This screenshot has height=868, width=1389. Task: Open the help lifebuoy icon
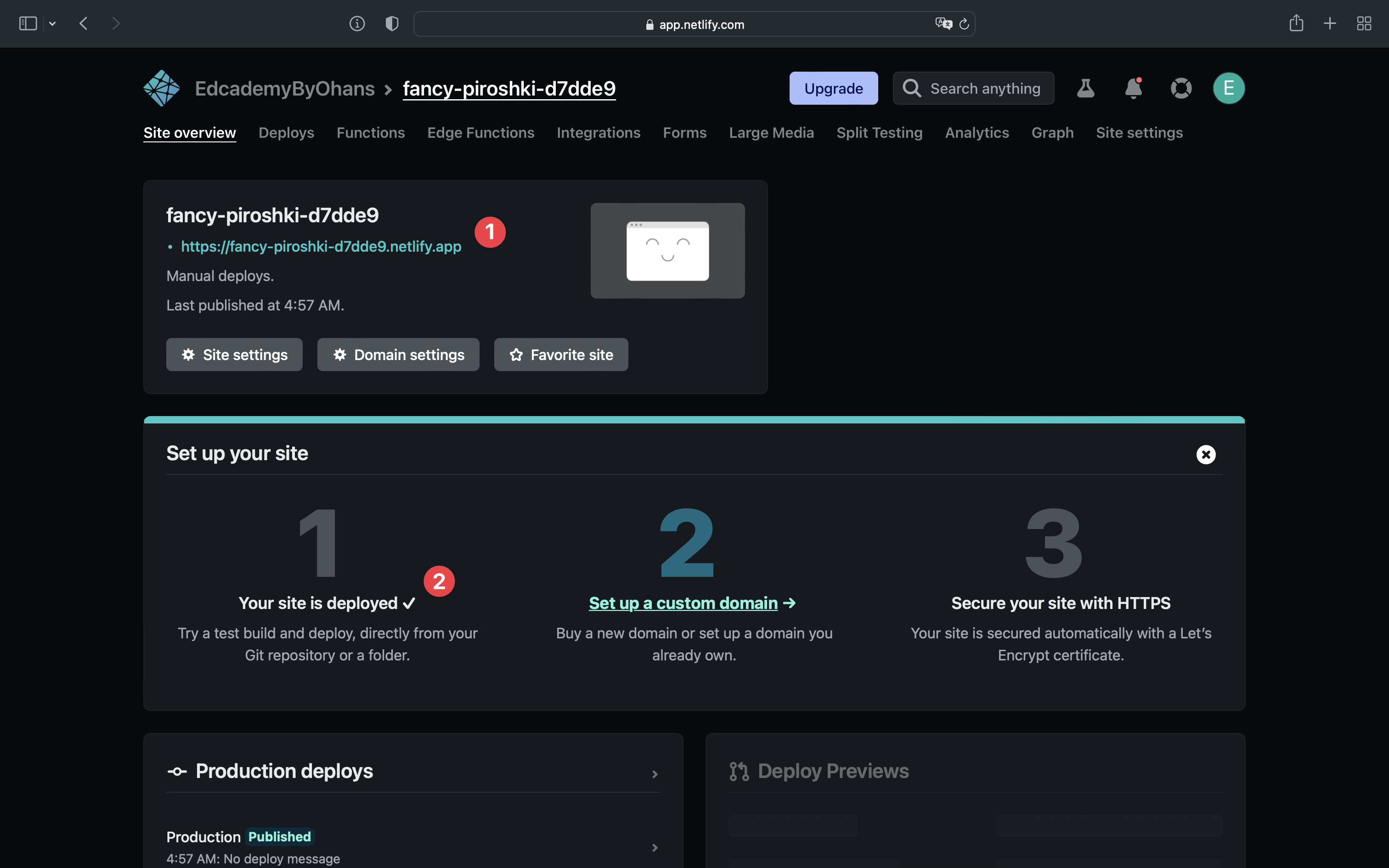[1181, 88]
